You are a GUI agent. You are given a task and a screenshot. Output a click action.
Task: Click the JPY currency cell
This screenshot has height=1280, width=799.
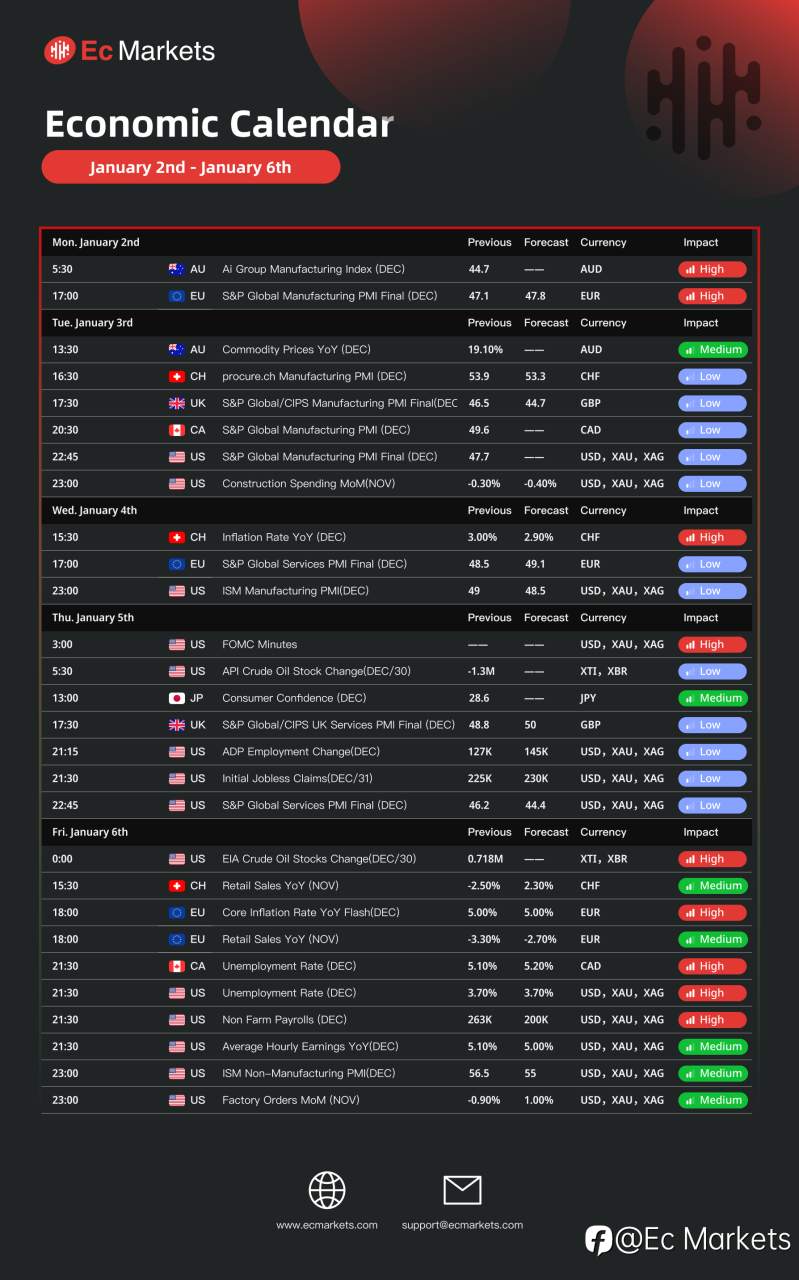pyautogui.click(x=590, y=698)
